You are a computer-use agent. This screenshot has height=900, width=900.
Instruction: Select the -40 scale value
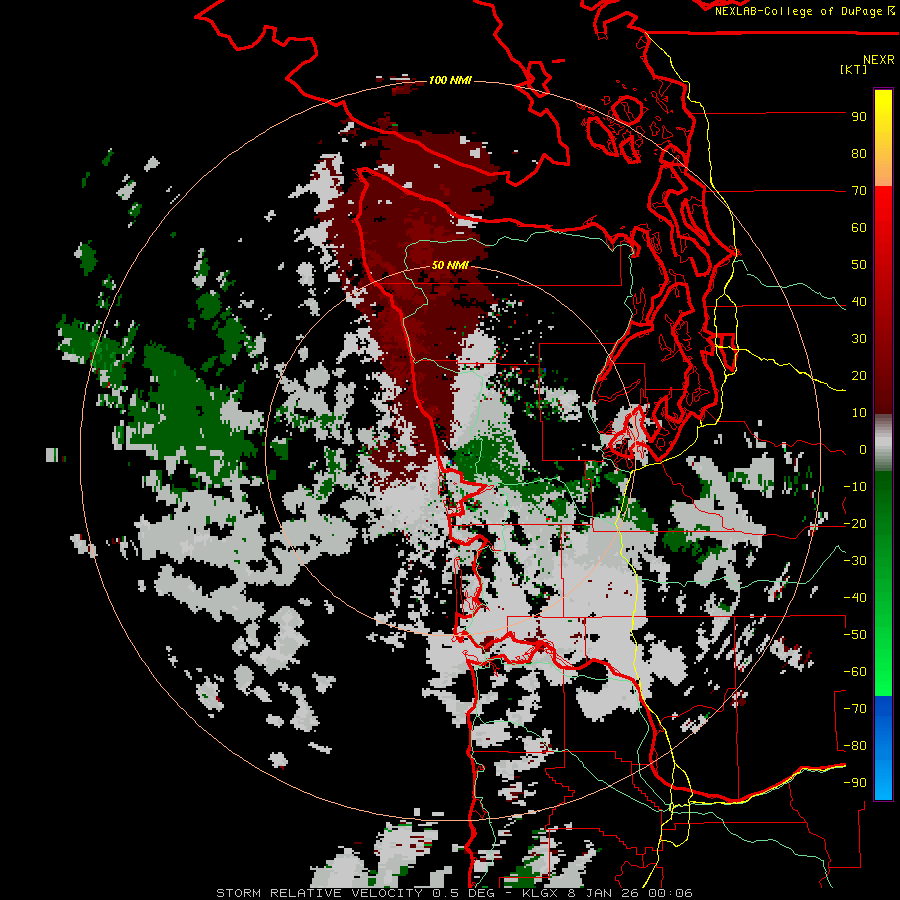point(855,598)
